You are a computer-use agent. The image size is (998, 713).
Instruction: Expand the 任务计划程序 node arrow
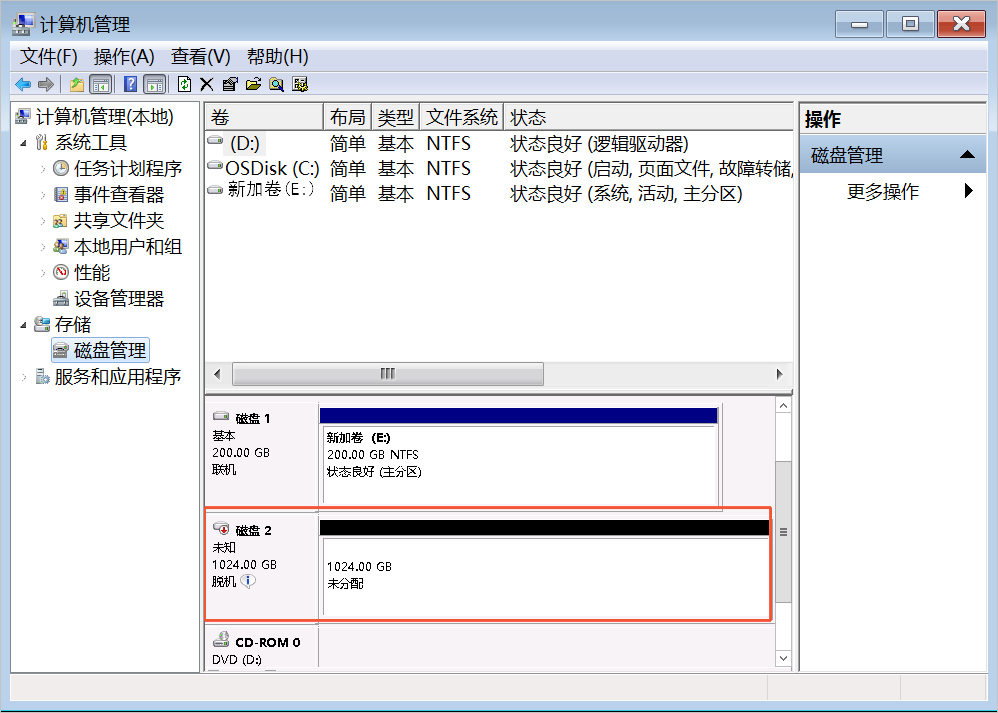click(x=43, y=169)
